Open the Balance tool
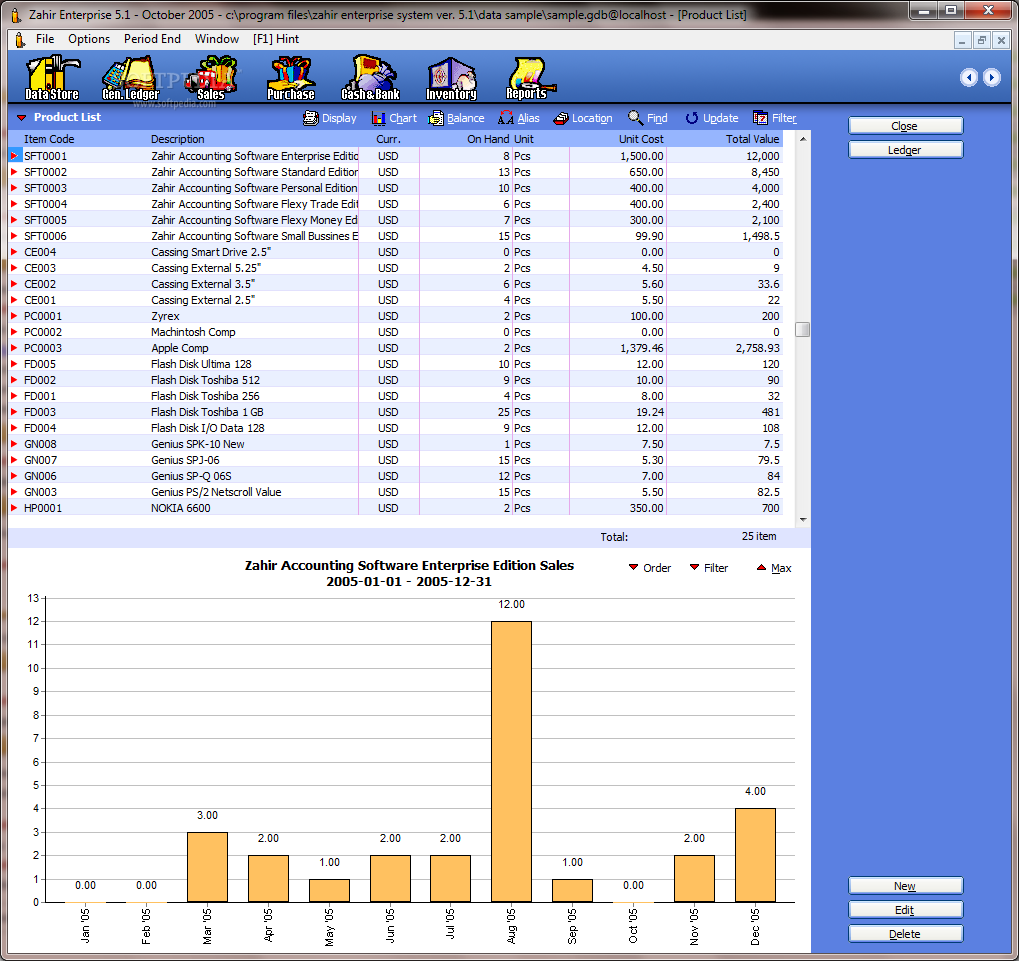Image resolution: width=1019 pixels, height=961 pixels. click(x=456, y=118)
